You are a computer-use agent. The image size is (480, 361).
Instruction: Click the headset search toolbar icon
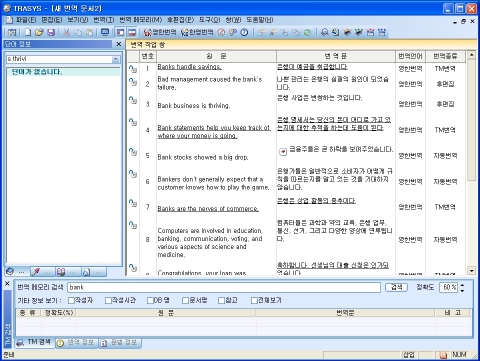(x=324, y=32)
